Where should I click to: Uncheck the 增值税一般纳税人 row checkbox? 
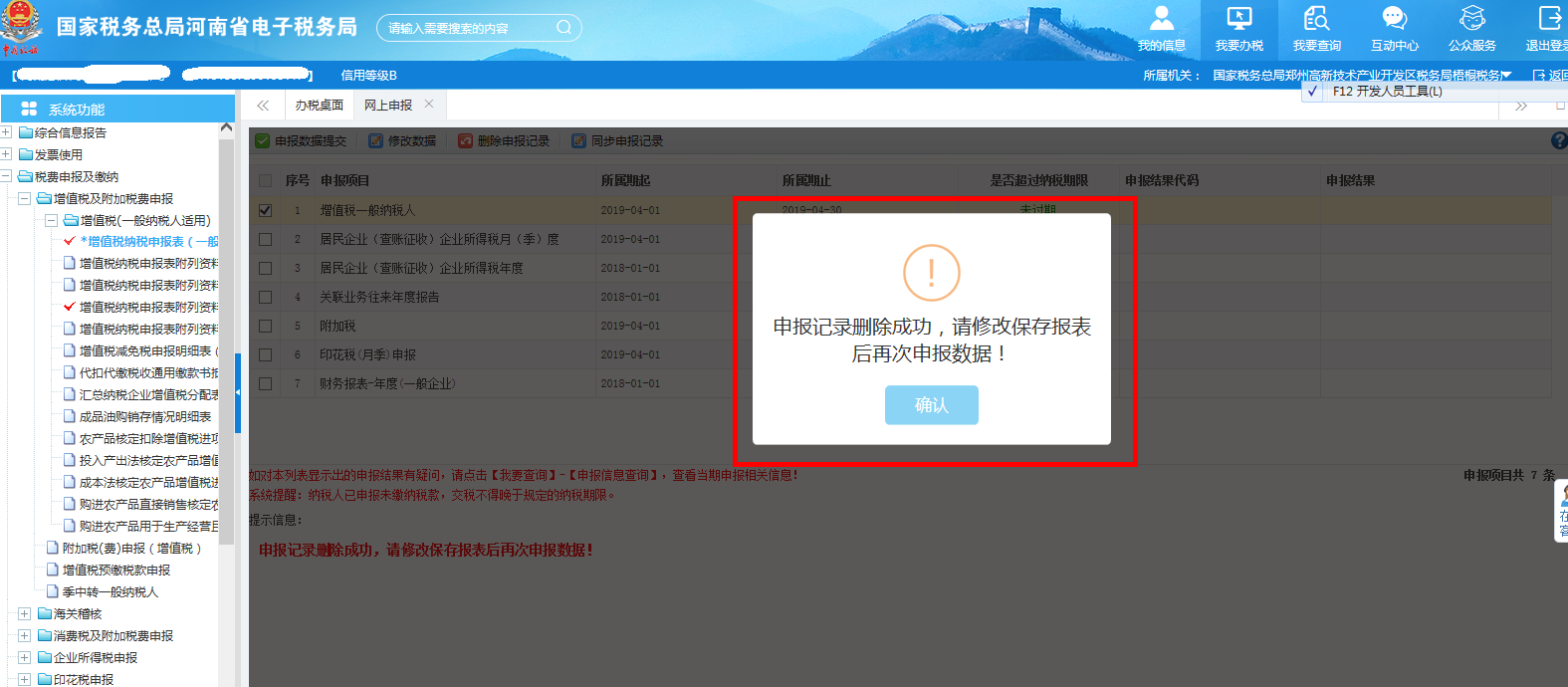click(265, 211)
